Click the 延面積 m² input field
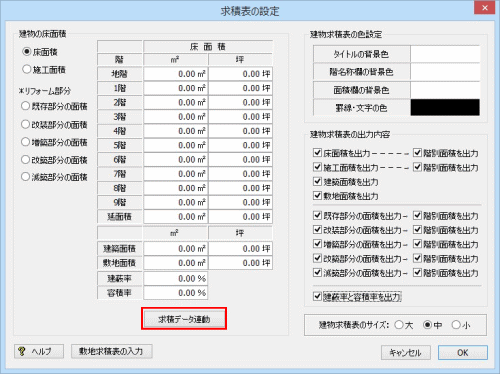 (x=176, y=216)
